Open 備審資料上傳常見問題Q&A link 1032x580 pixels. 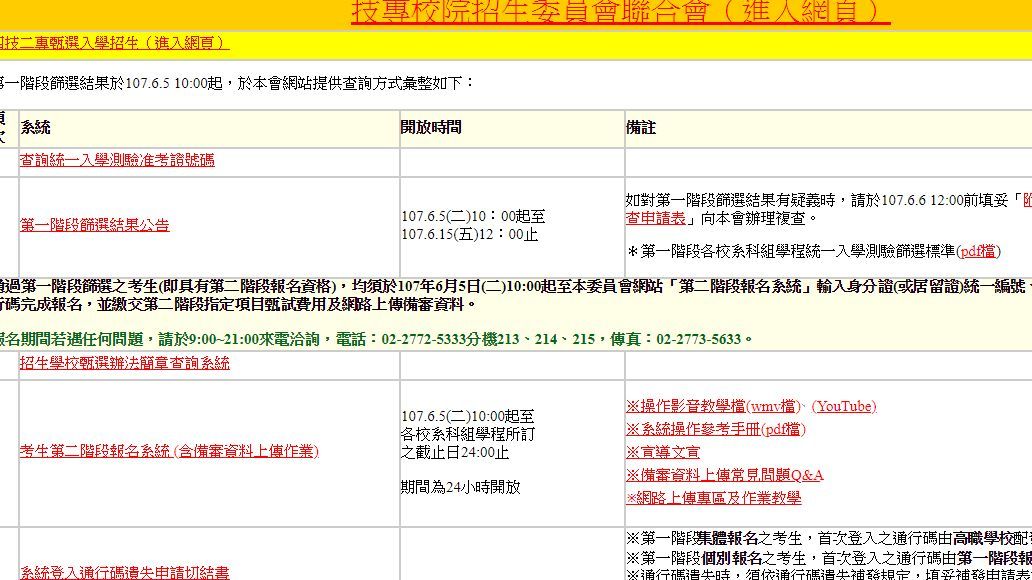coord(725,475)
